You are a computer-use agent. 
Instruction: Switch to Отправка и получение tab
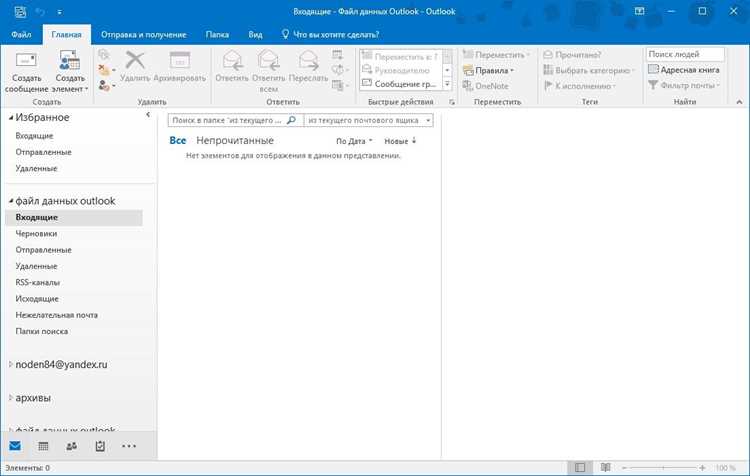tap(143, 34)
